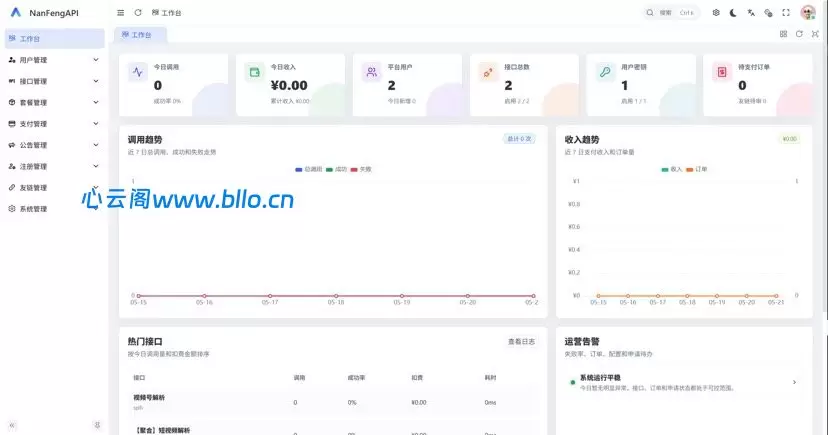Image resolution: width=828 pixels, height=435 pixels.
Task: Click the 用户密钥 key icon
Action: coord(605,72)
